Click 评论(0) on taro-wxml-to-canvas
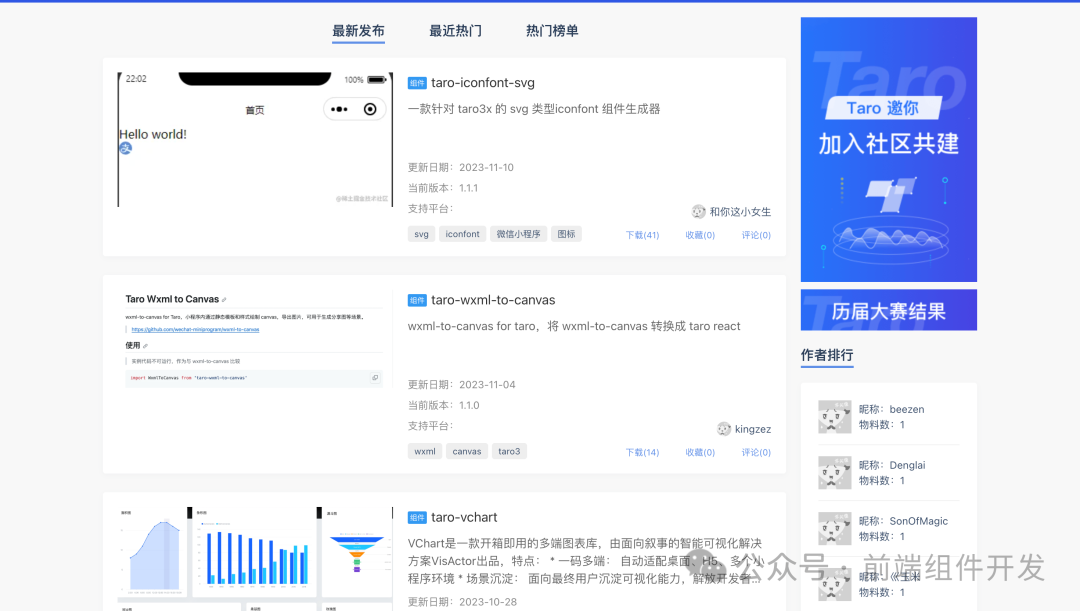Viewport: 1080px width, 611px height. click(756, 453)
